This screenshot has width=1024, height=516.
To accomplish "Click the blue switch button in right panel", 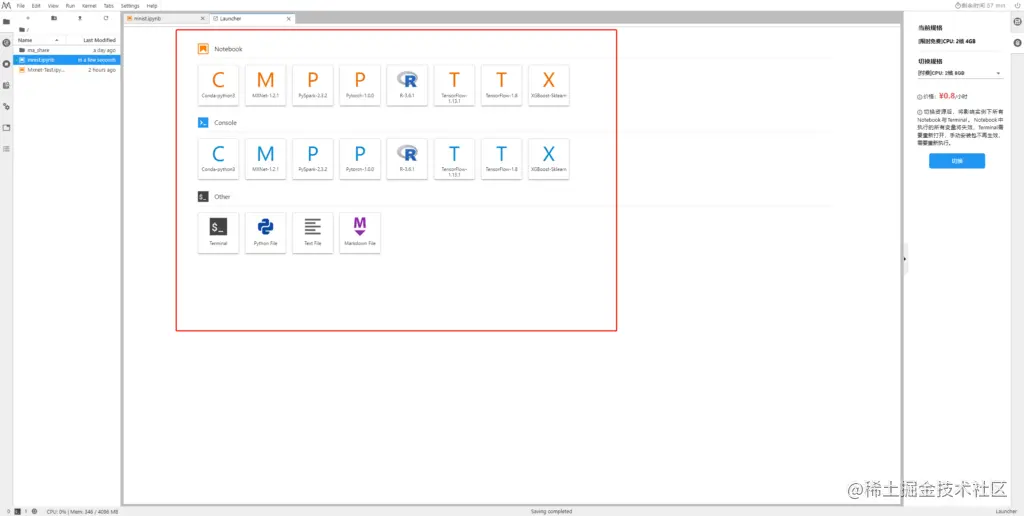I will 957,161.
